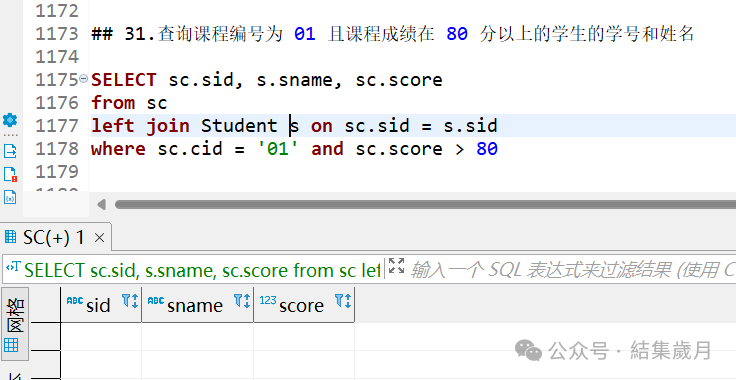Viewport: 736px width, 380px height.
Task: Click the 'from' keyword on line 1176
Action: click(x=113, y=103)
